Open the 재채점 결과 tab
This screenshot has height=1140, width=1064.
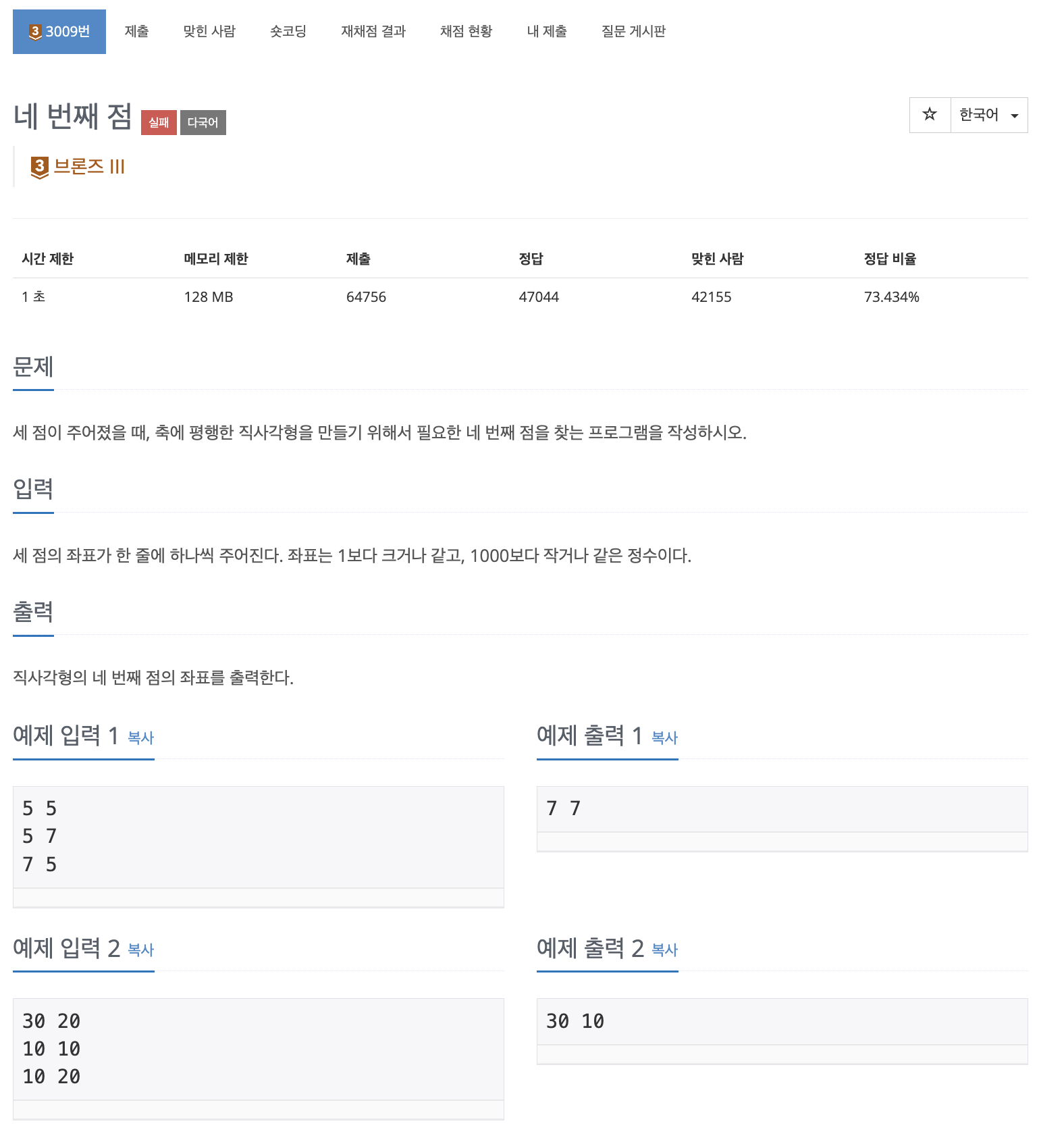(x=373, y=31)
